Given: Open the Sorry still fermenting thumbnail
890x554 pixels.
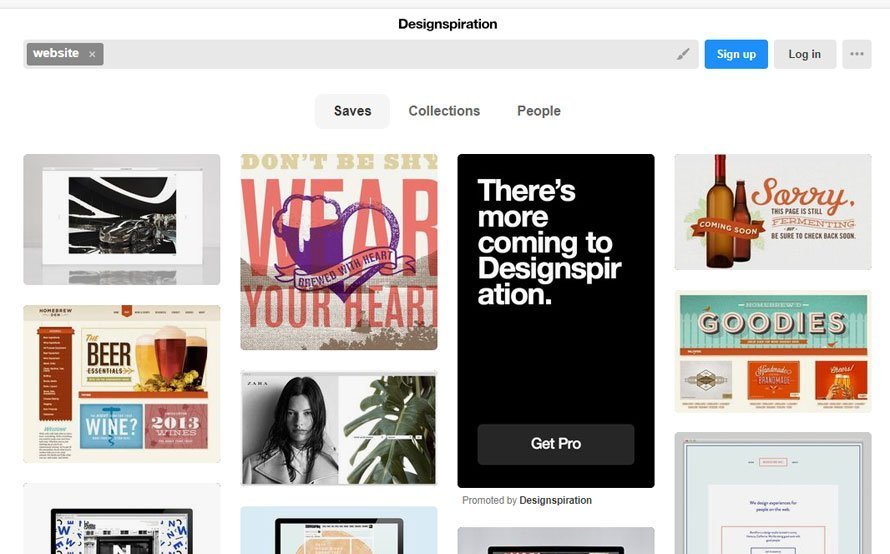Looking at the screenshot, I should [773, 212].
